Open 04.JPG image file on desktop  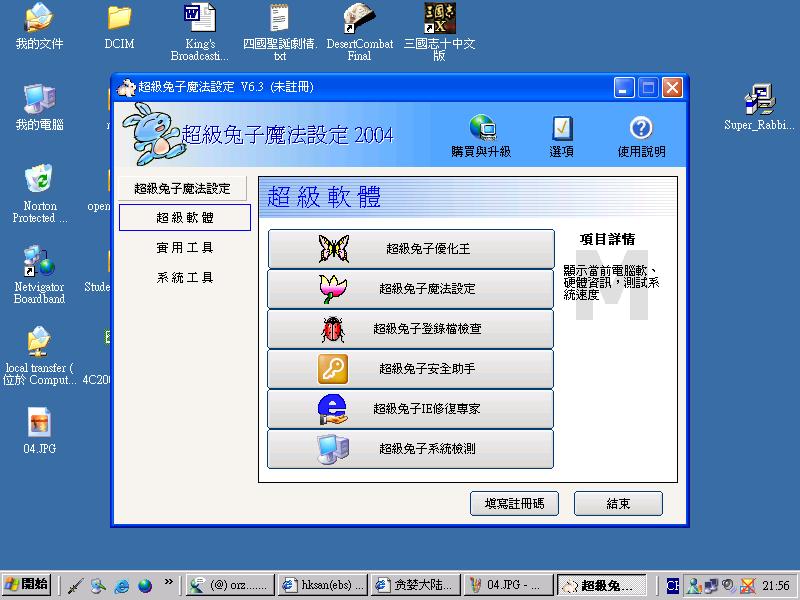39,431
